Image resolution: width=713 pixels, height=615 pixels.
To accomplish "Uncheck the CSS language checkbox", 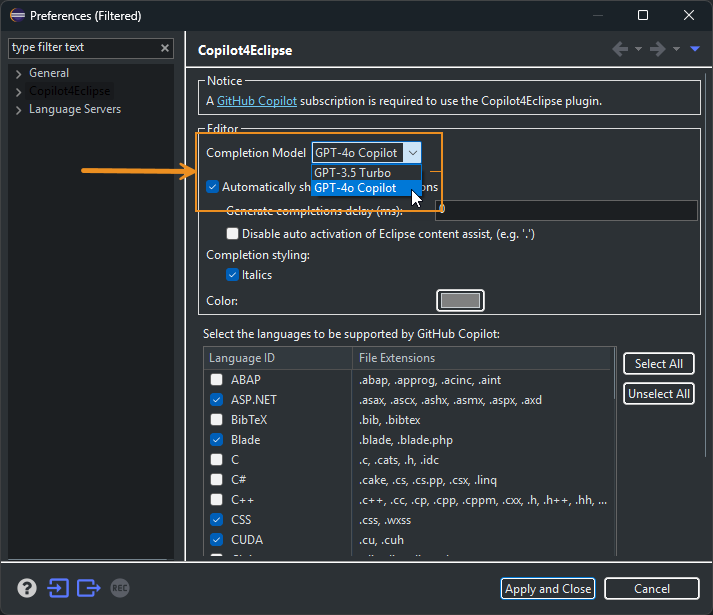I will coord(216,519).
